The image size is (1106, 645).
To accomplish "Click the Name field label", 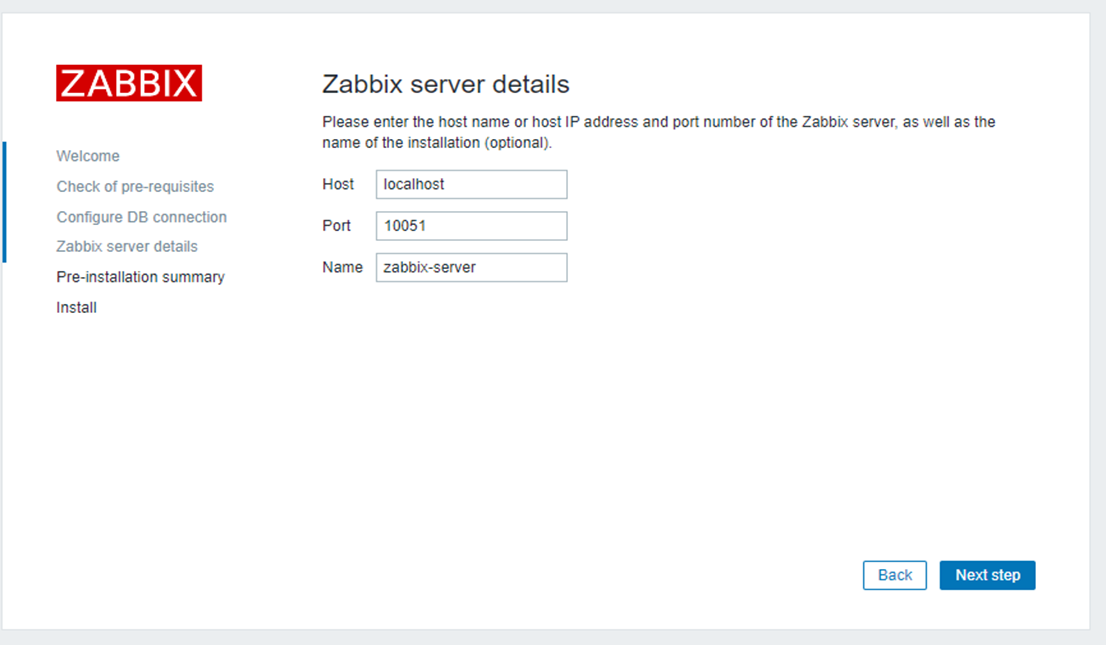I will point(342,268).
